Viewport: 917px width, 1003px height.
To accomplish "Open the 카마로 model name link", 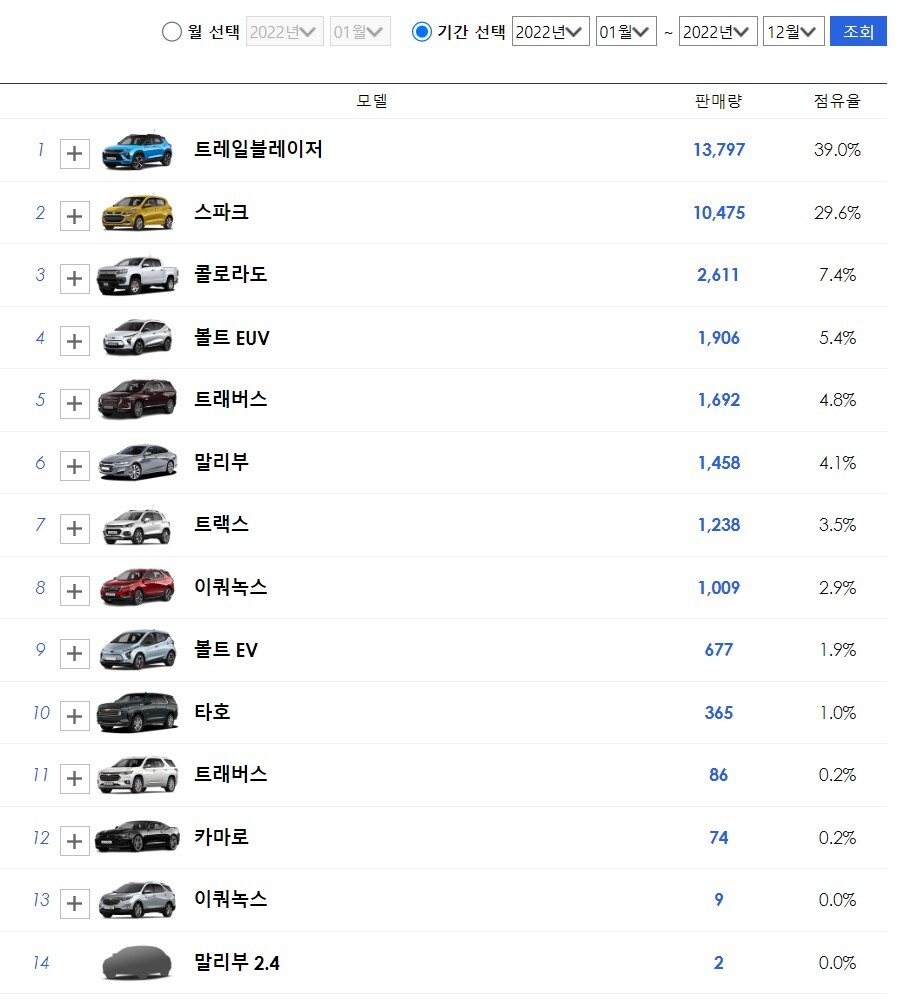I will (x=221, y=837).
